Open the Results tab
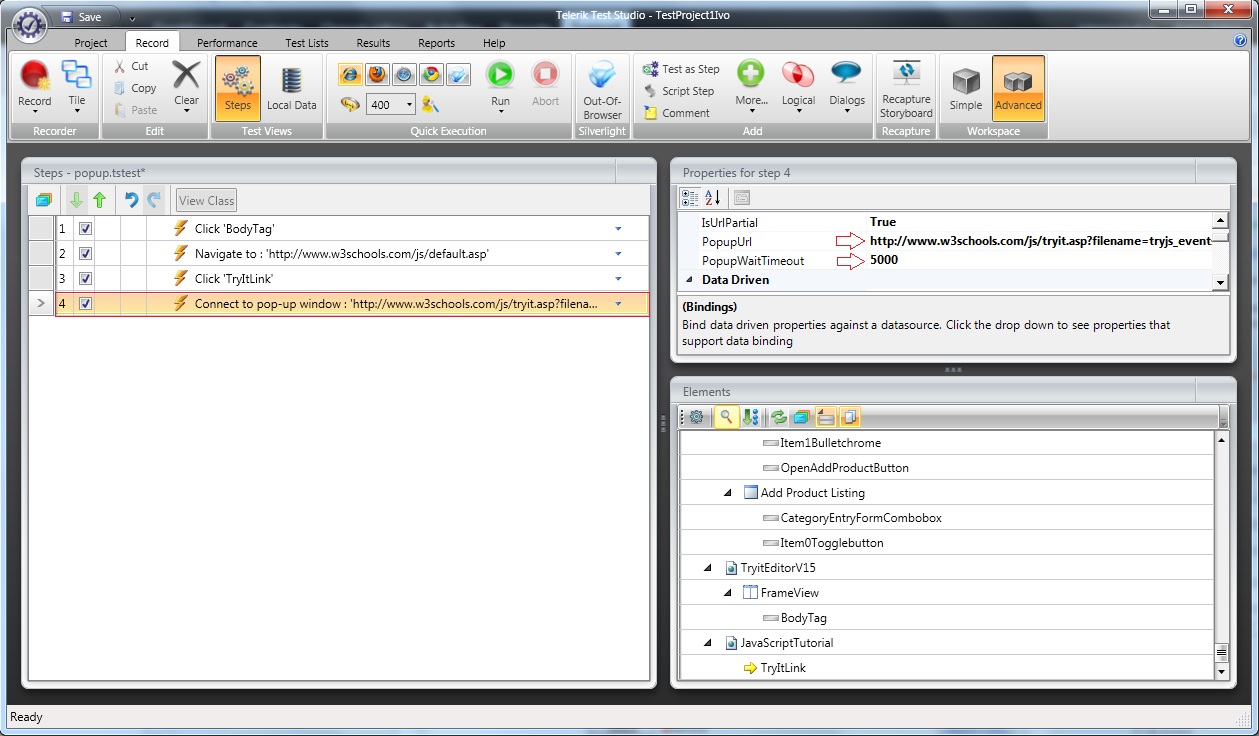 click(x=373, y=43)
